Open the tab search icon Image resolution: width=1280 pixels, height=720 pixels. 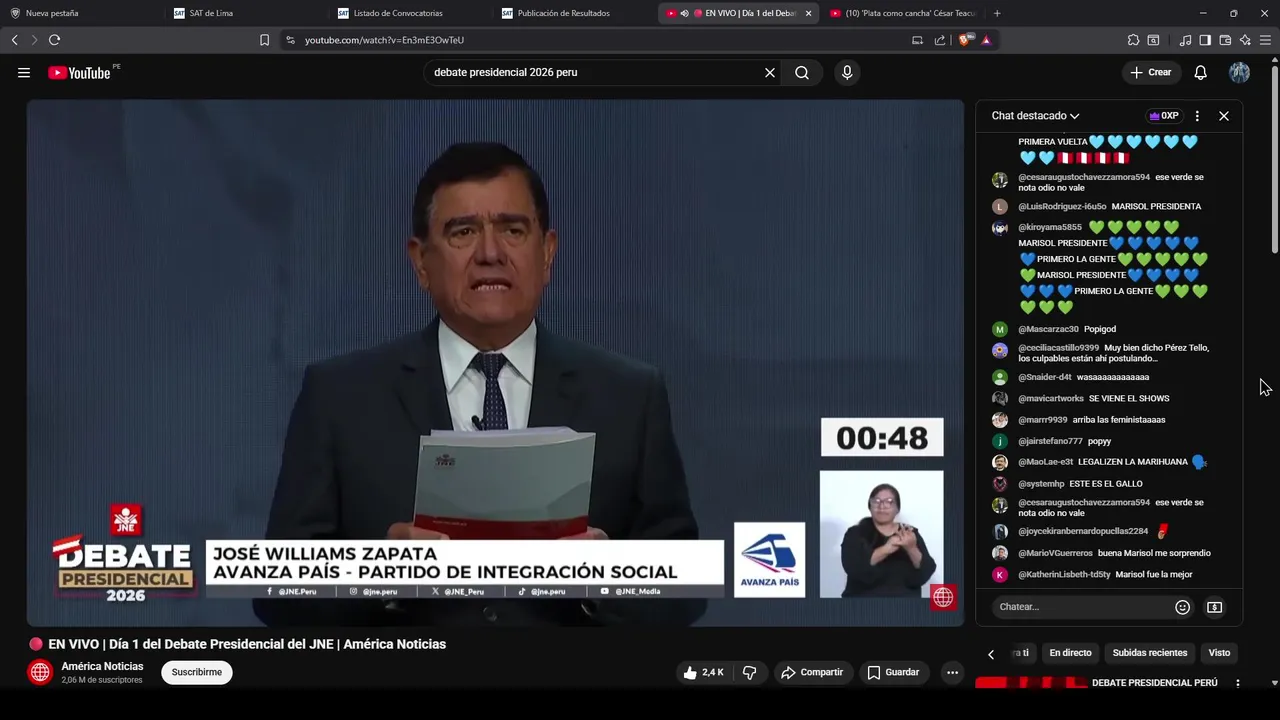(x=1153, y=40)
